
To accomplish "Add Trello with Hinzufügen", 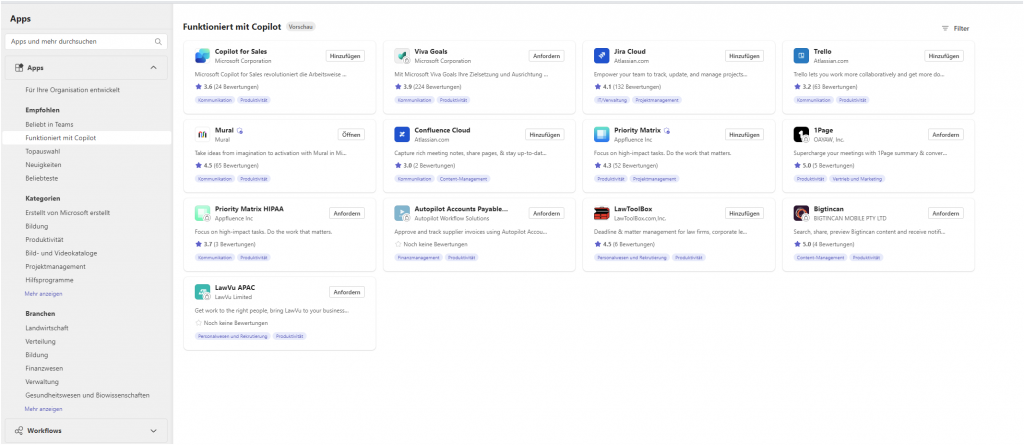I will pos(944,56).
